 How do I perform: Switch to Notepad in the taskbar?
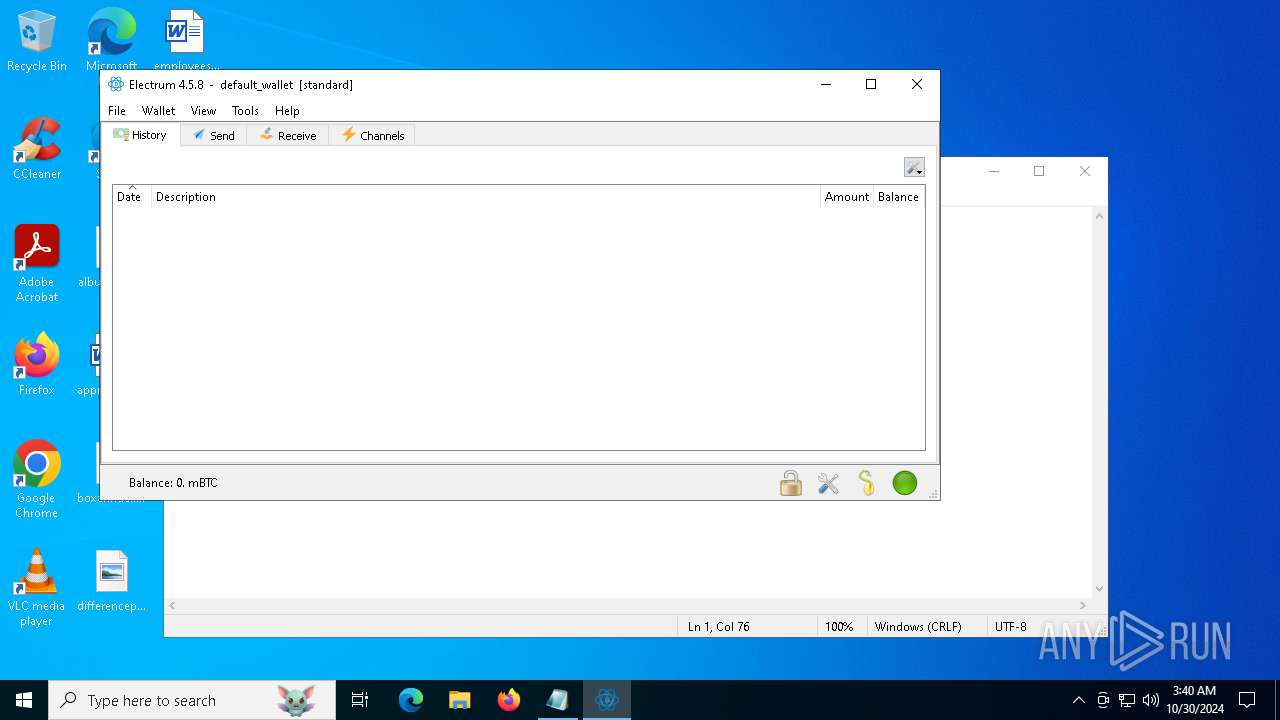tap(558, 700)
